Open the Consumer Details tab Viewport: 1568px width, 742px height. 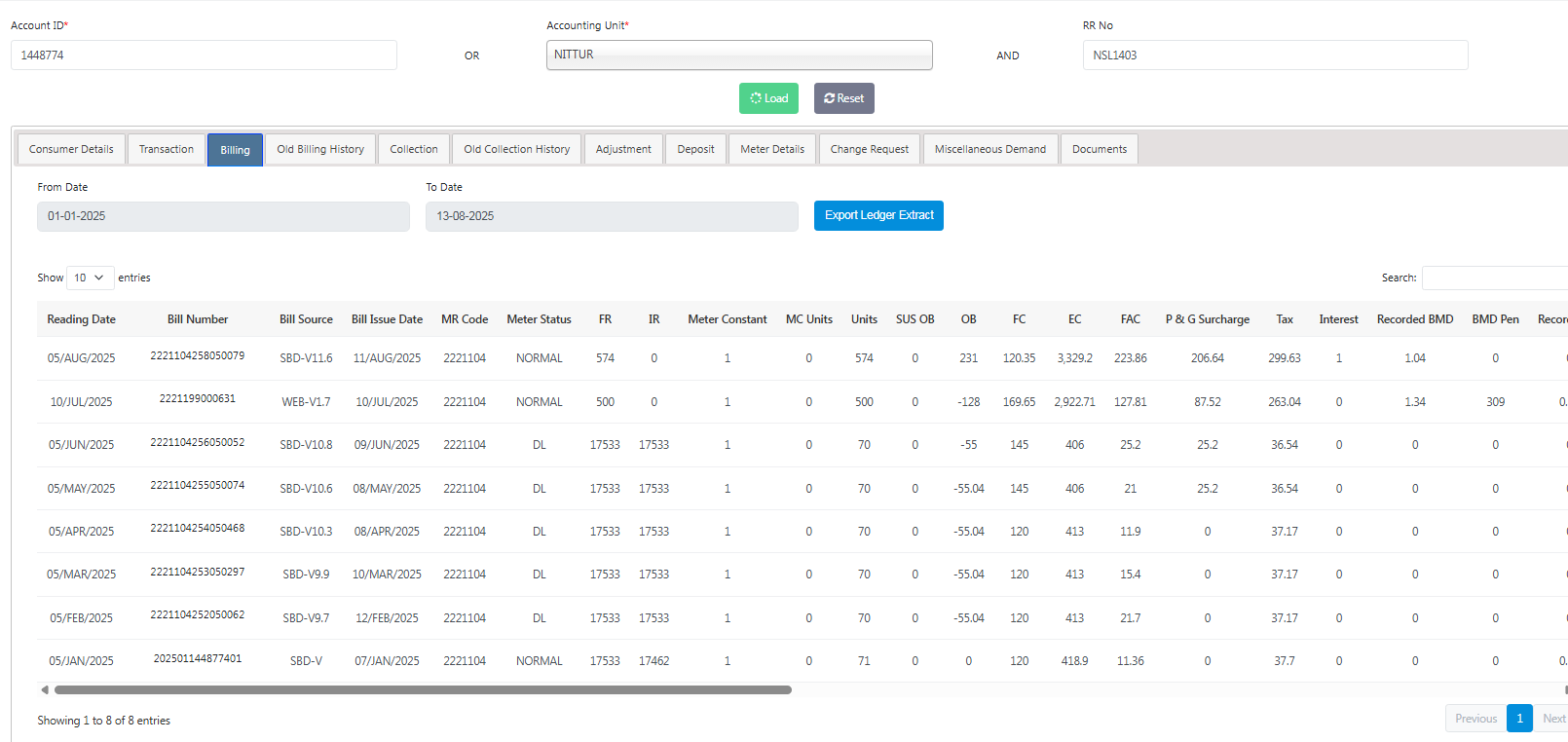coord(71,149)
